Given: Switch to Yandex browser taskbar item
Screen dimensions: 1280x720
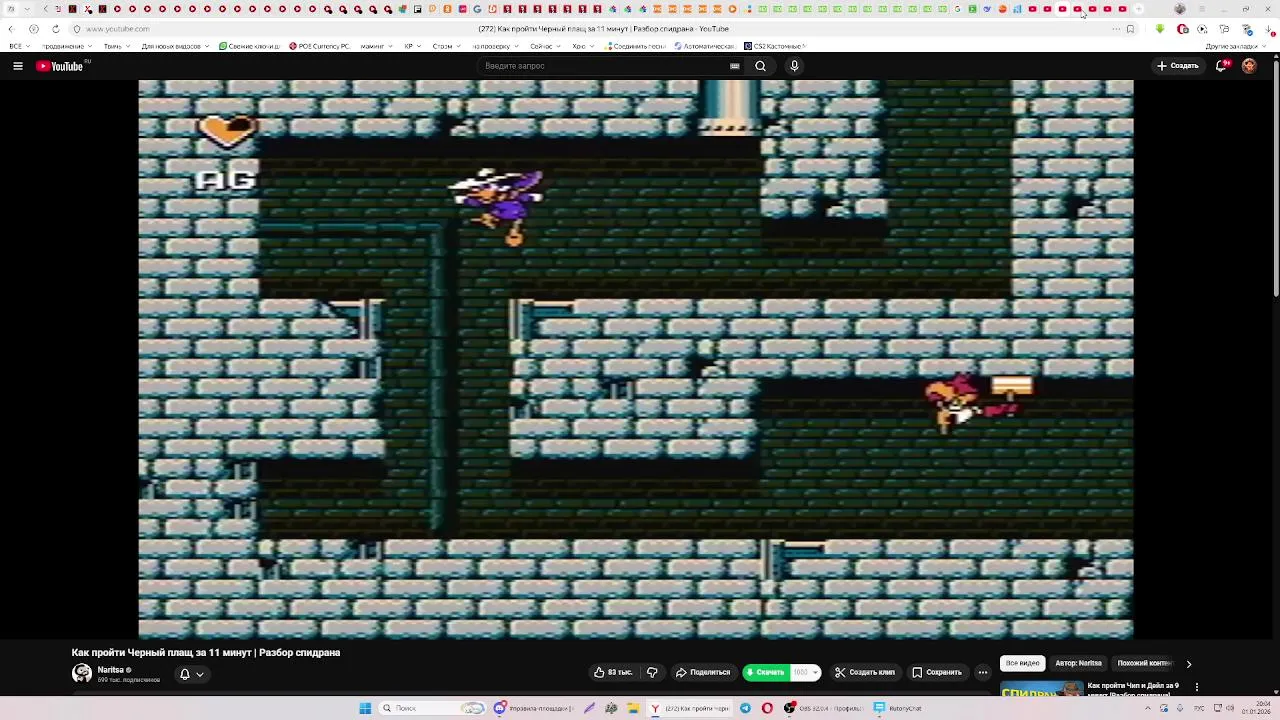Looking at the screenshot, I should [690, 708].
